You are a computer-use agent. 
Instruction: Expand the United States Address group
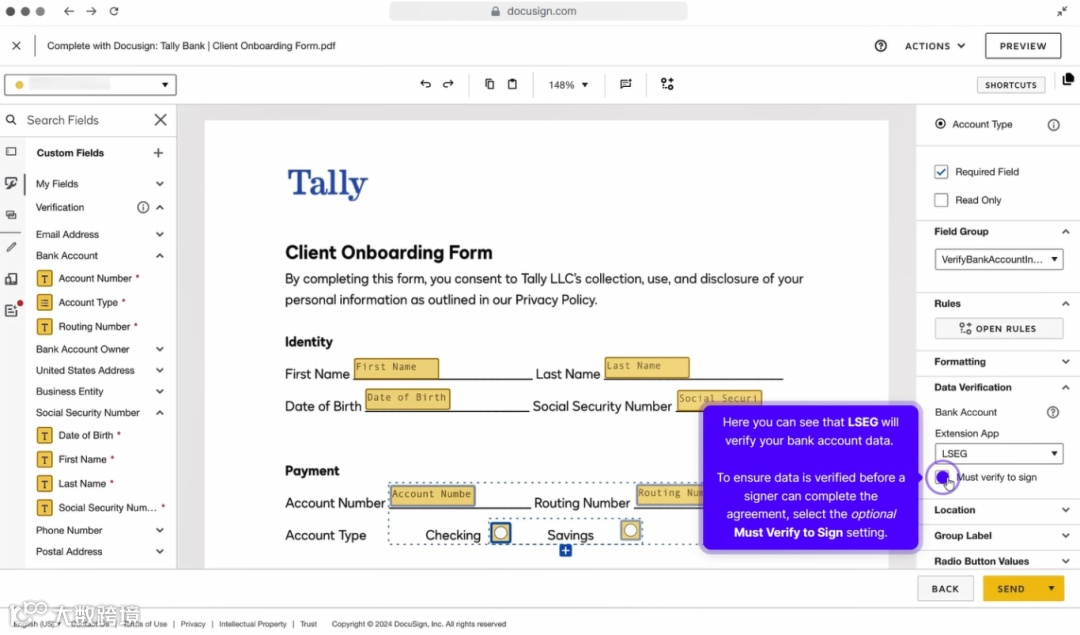pos(160,371)
